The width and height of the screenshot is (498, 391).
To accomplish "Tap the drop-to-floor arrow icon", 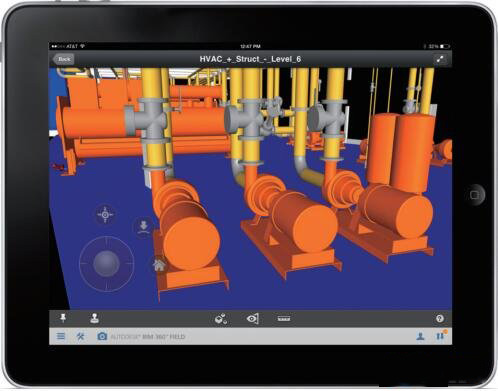I will tap(144, 226).
